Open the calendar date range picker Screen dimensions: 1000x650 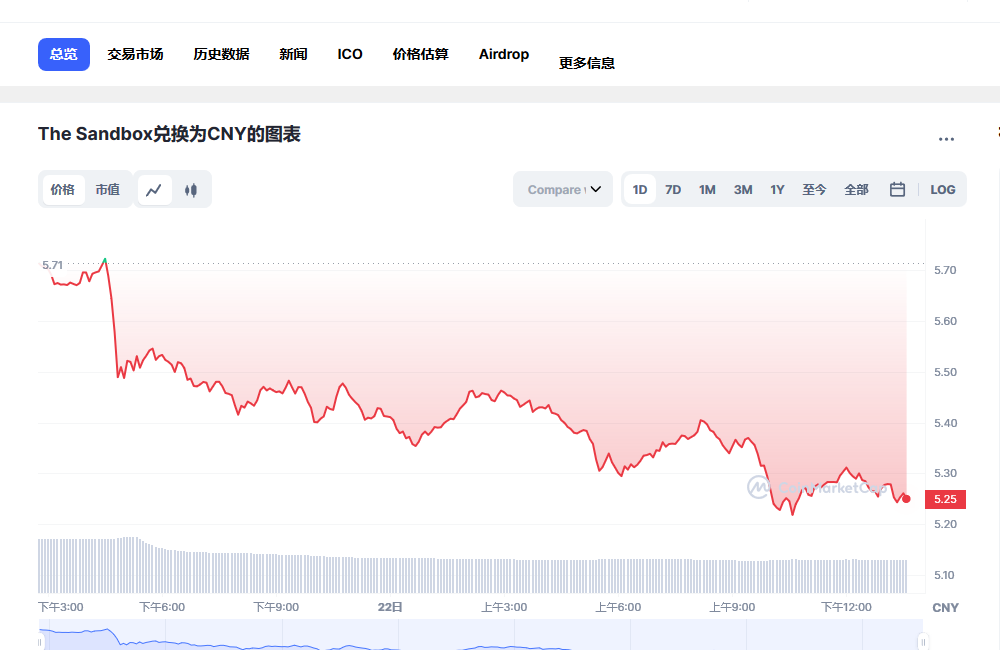(897, 189)
